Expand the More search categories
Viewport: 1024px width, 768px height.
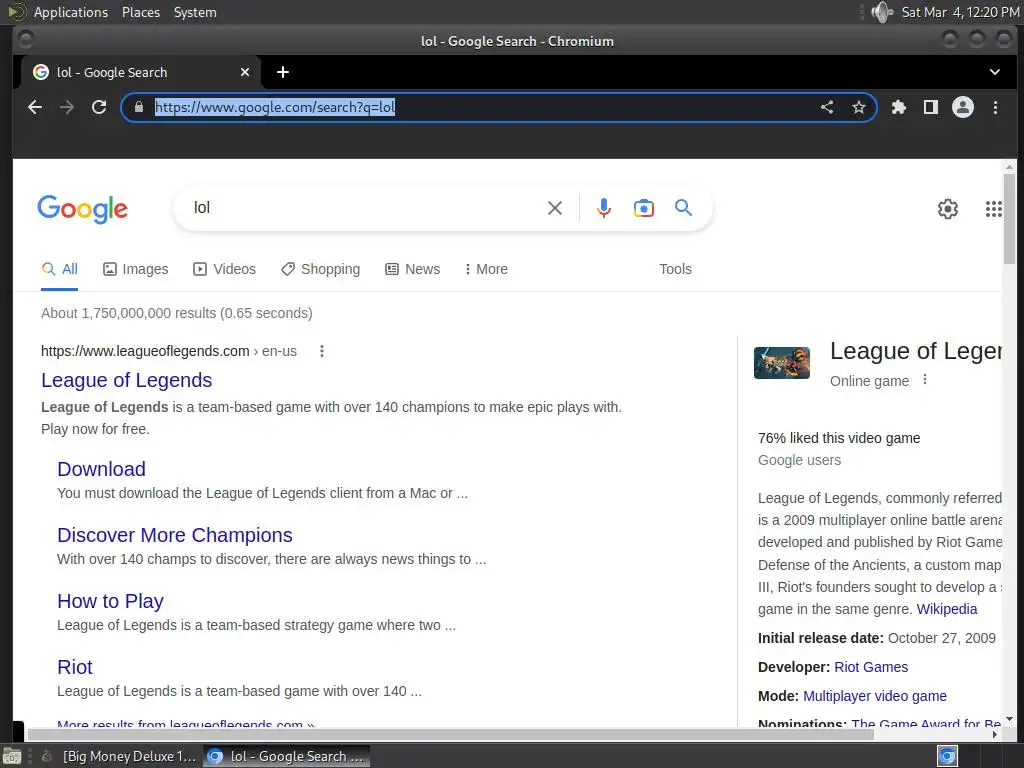486,269
